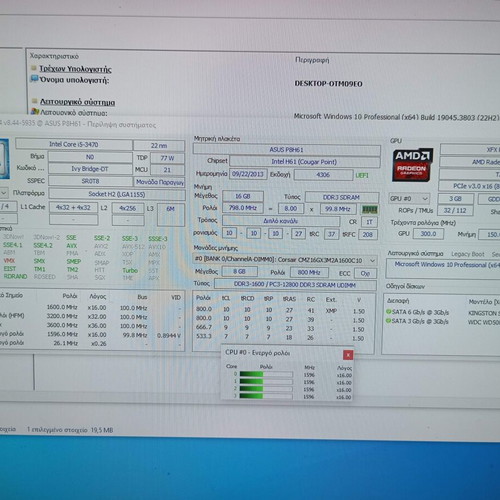Click the SR0T8 SSPEC field
The image size is (500, 500).
click(90, 181)
